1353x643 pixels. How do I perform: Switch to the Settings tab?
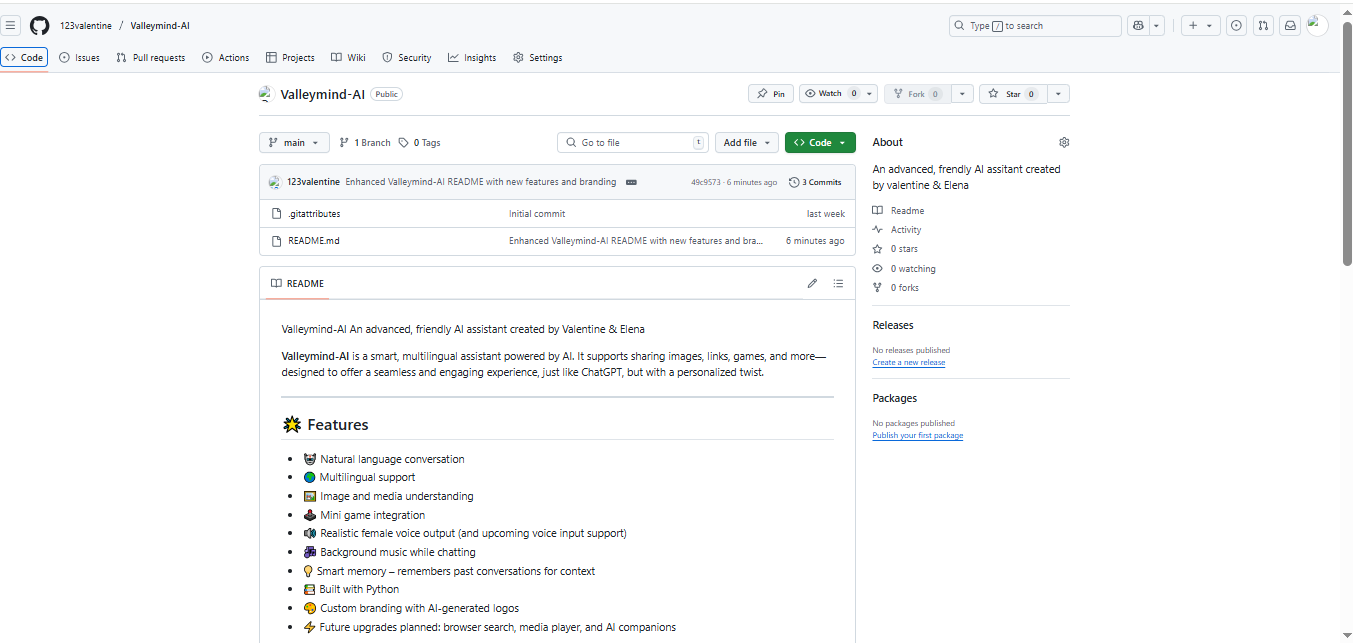coord(537,58)
